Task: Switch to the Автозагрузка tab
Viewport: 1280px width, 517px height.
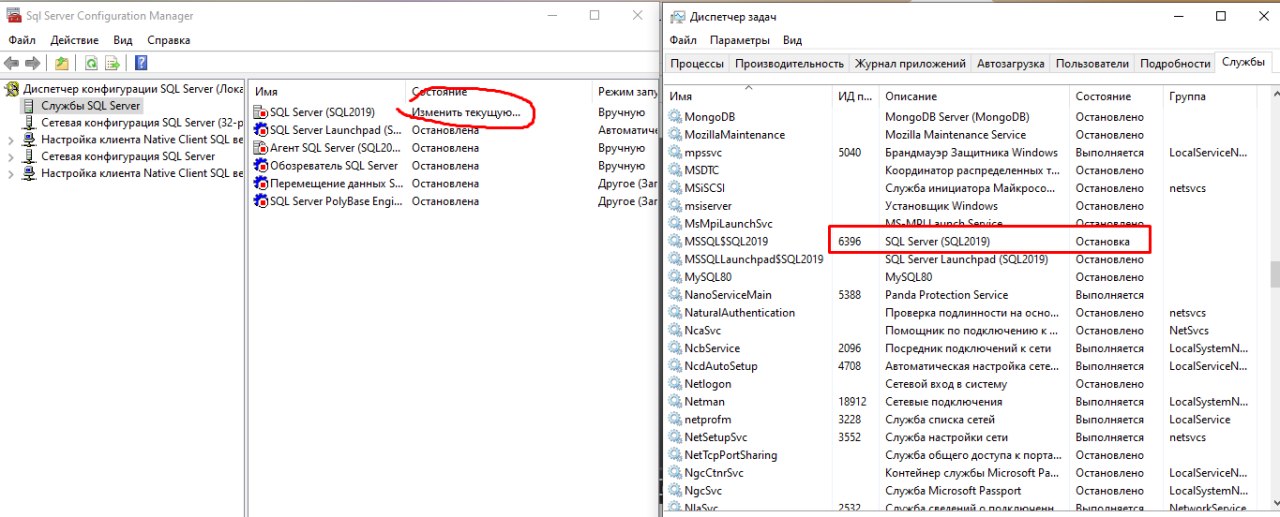Action: click(1011, 63)
